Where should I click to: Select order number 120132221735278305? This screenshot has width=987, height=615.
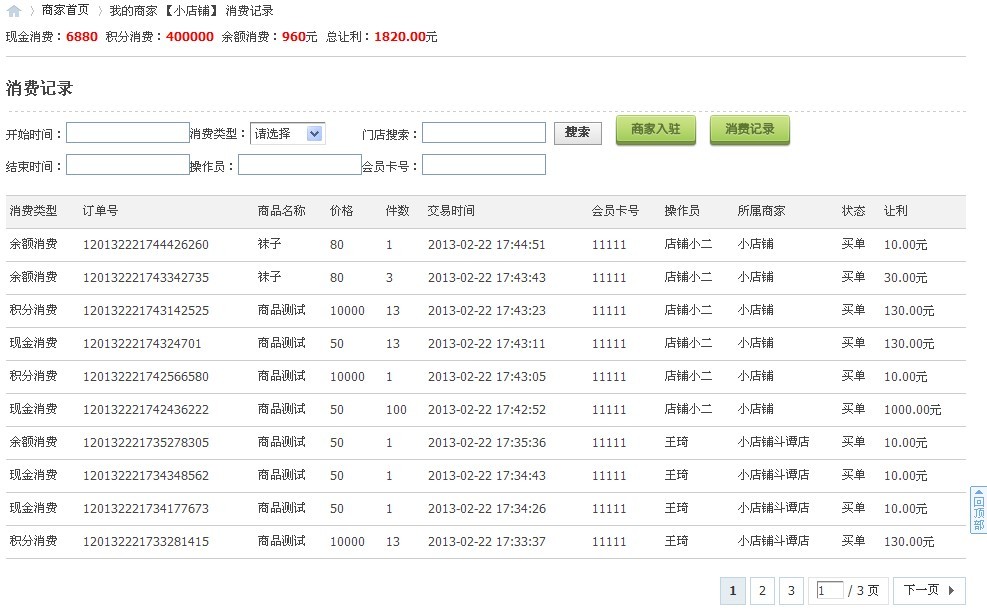point(145,443)
